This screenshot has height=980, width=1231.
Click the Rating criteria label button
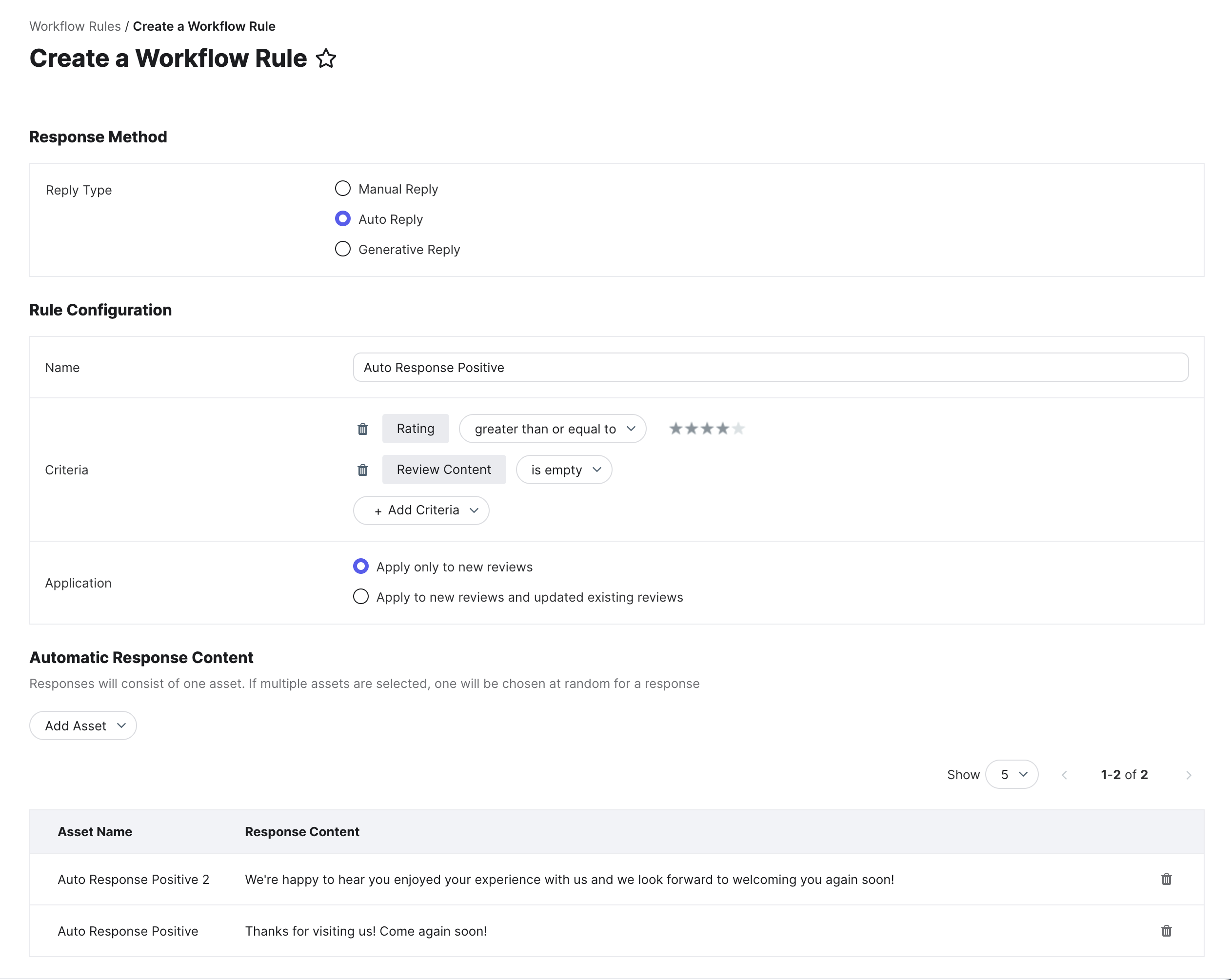coord(415,429)
